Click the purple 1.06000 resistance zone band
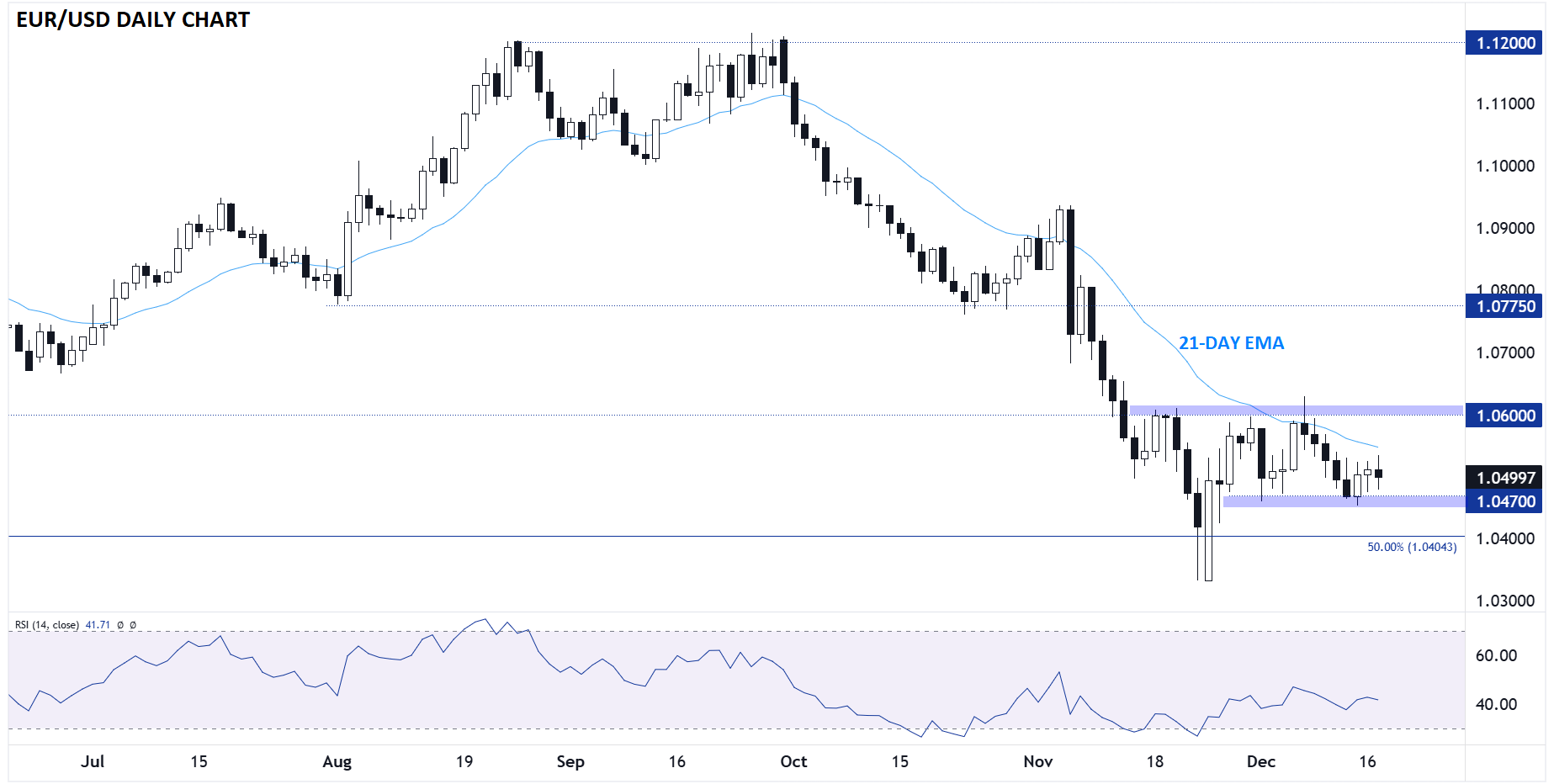Image resolution: width=1554 pixels, height=784 pixels. pyautogui.click(x=1296, y=411)
